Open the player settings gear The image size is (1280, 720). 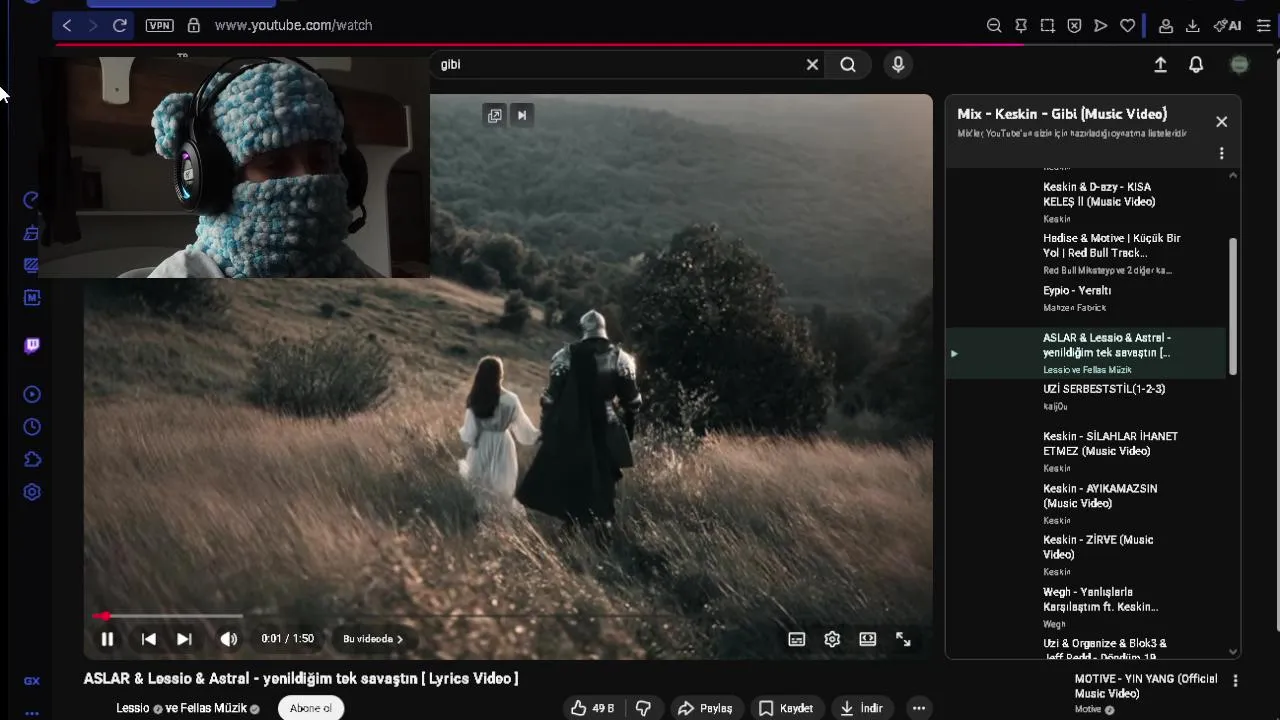[x=832, y=640]
